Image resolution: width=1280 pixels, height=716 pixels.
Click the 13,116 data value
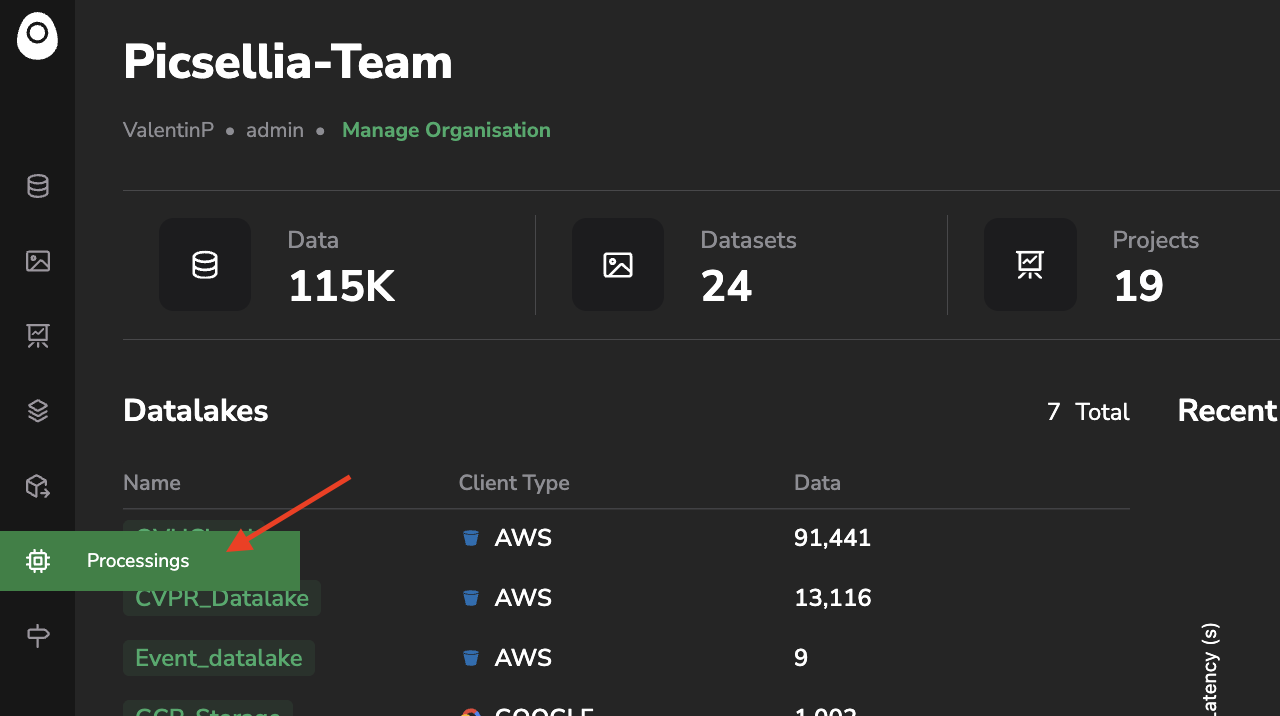tap(832, 598)
